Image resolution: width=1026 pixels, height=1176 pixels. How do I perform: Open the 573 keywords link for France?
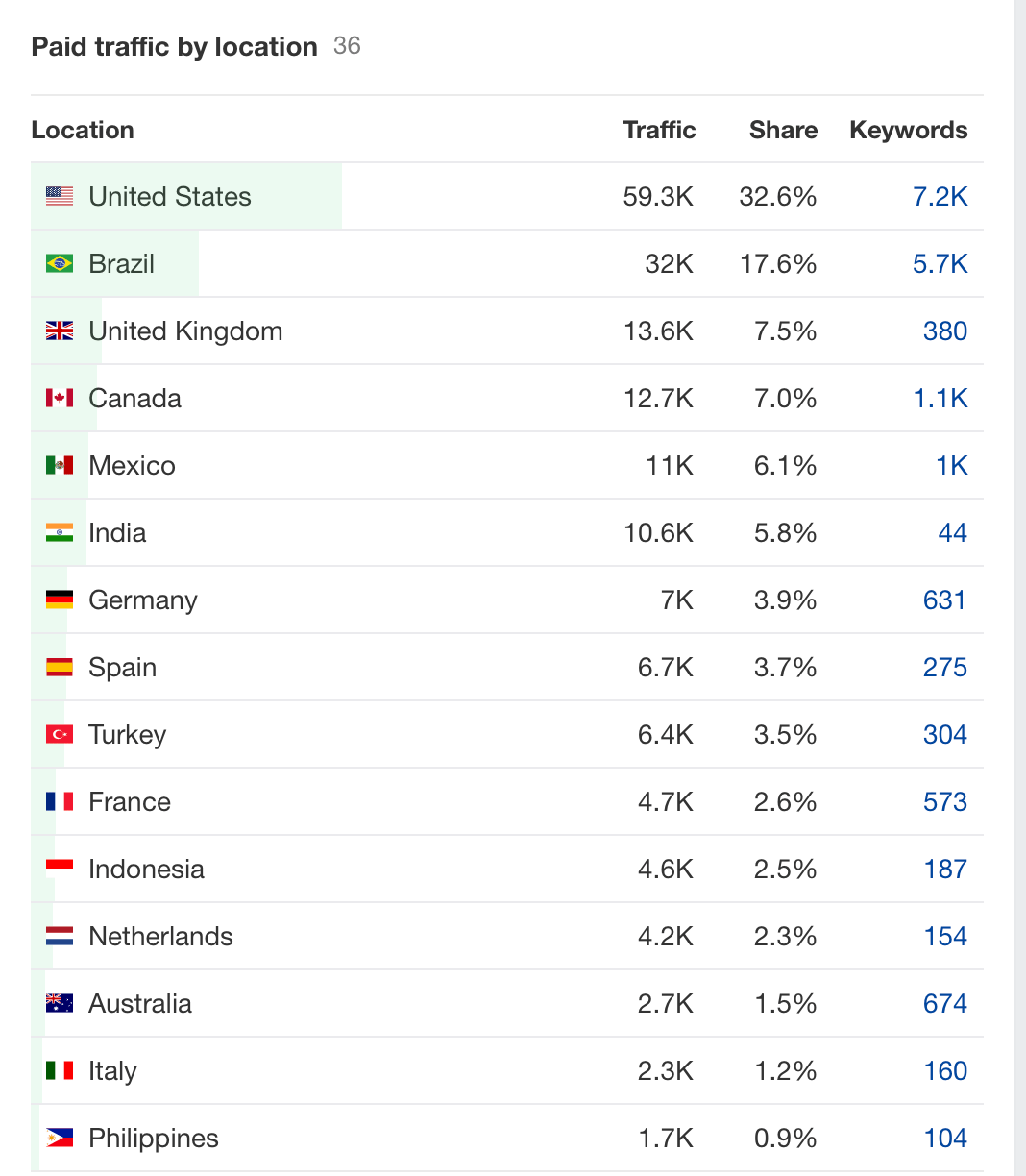pyautogui.click(x=945, y=801)
